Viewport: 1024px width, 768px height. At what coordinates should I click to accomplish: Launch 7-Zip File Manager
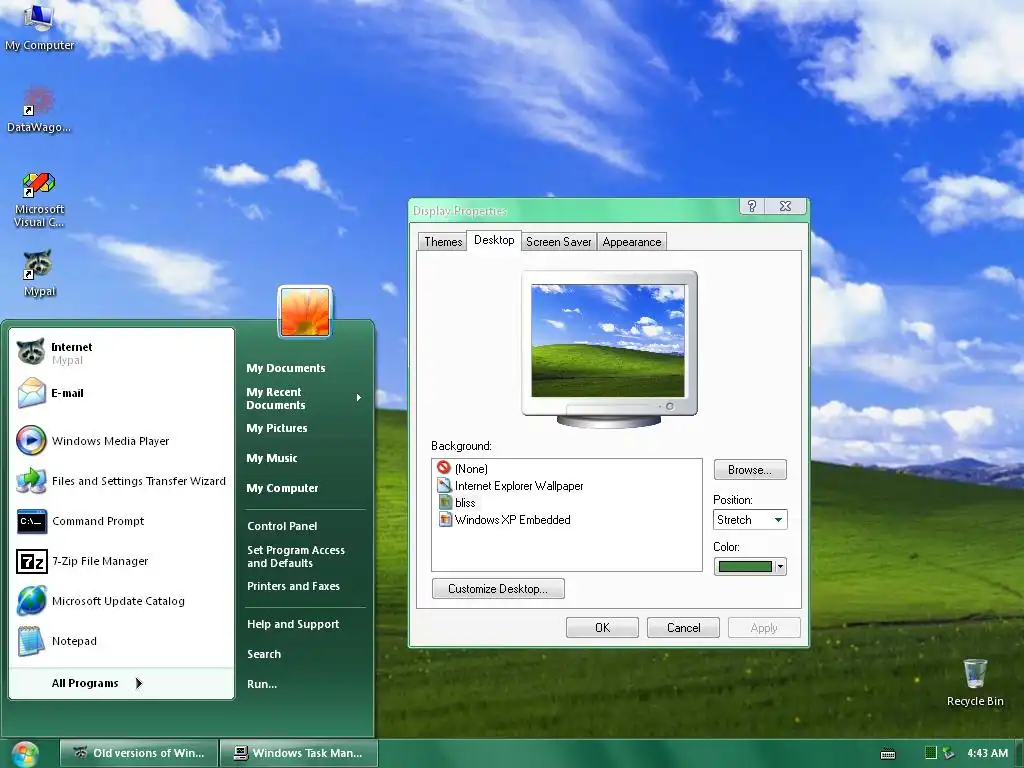point(121,561)
